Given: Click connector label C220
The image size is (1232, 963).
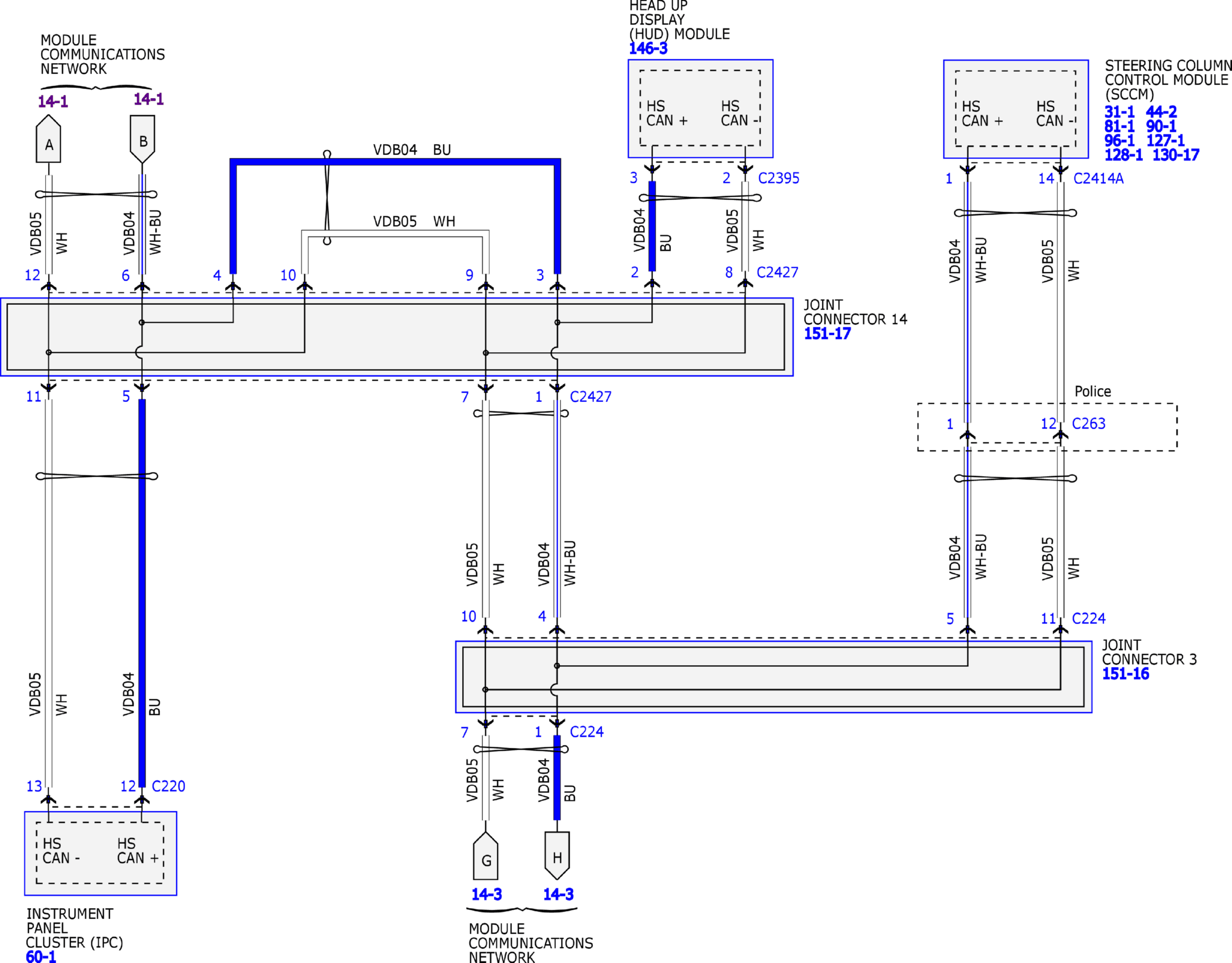Looking at the screenshot, I should (168, 786).
